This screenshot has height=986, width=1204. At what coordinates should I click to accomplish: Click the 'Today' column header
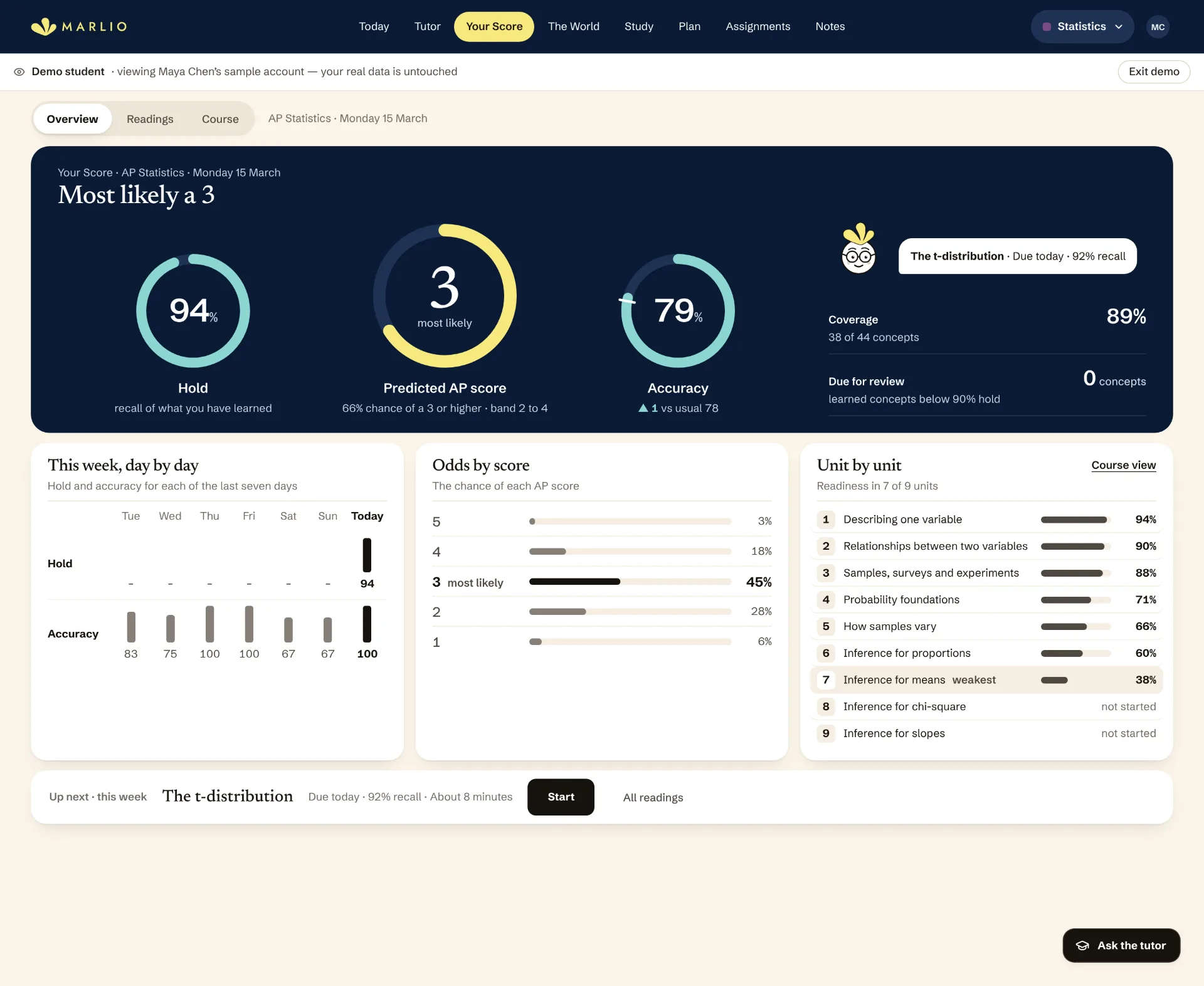click(367, 516)
